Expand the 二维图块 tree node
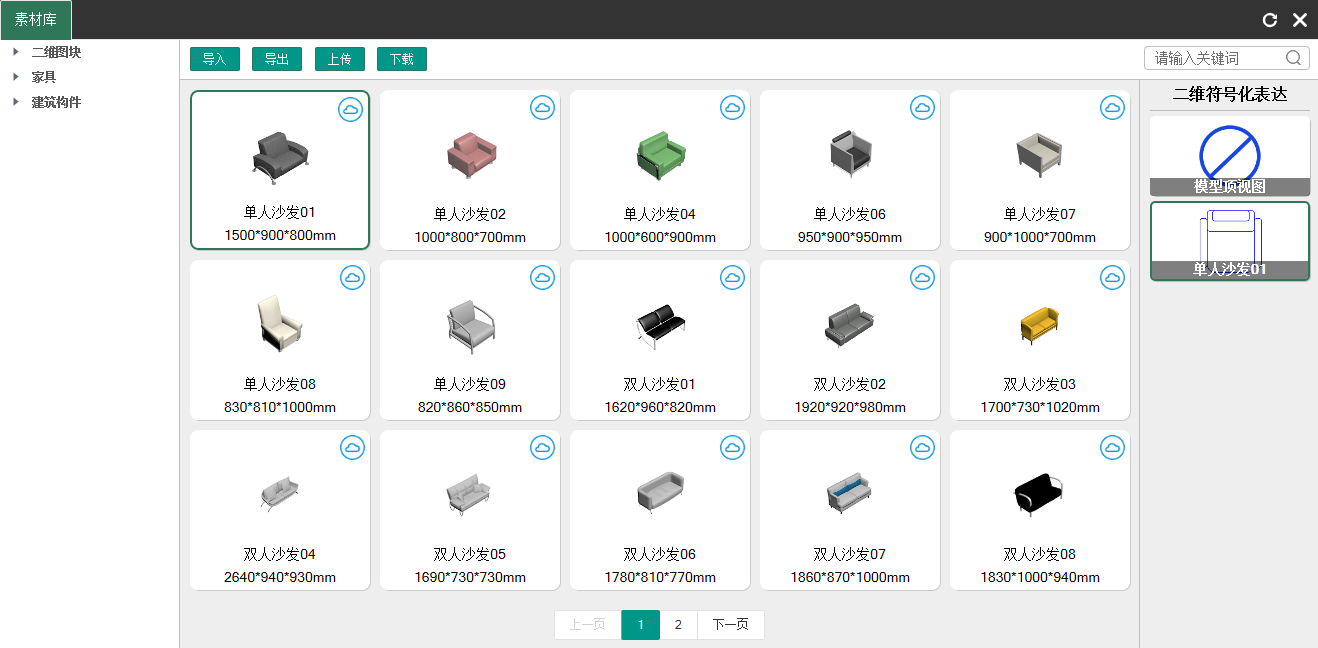This screenshot has width=1318, height=648. tap(16, 52)
